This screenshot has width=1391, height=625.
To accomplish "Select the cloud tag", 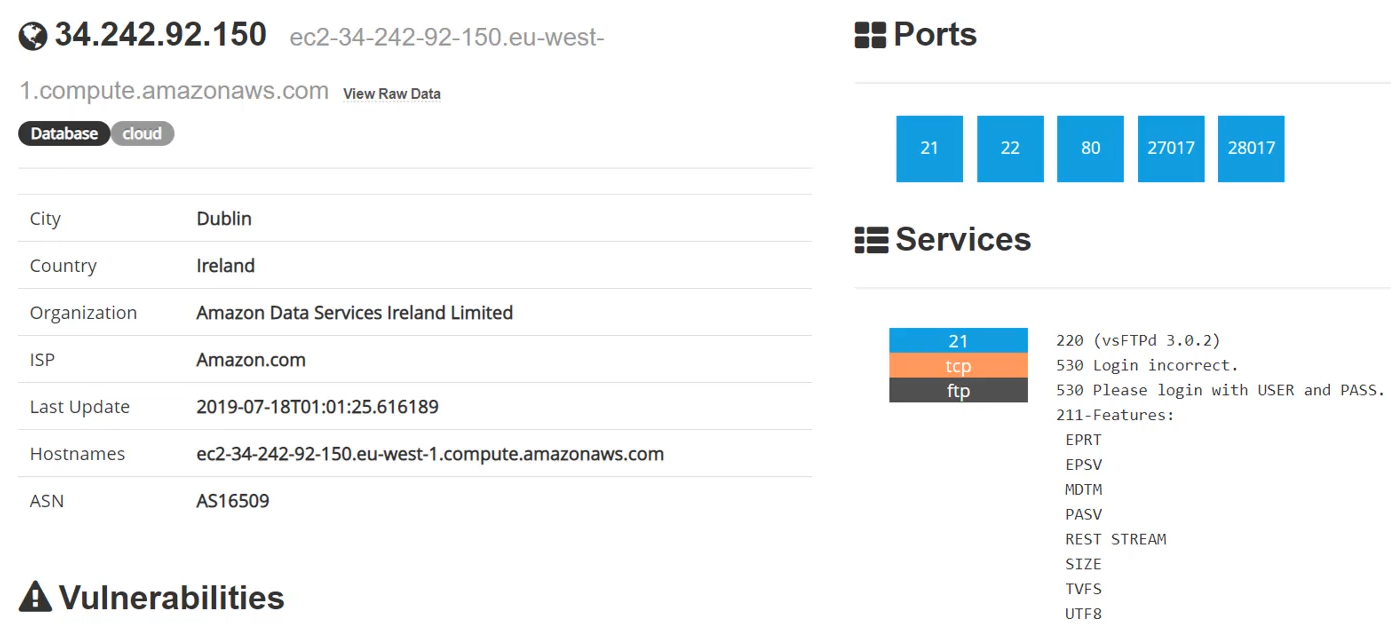I will [x=142, y=133].
